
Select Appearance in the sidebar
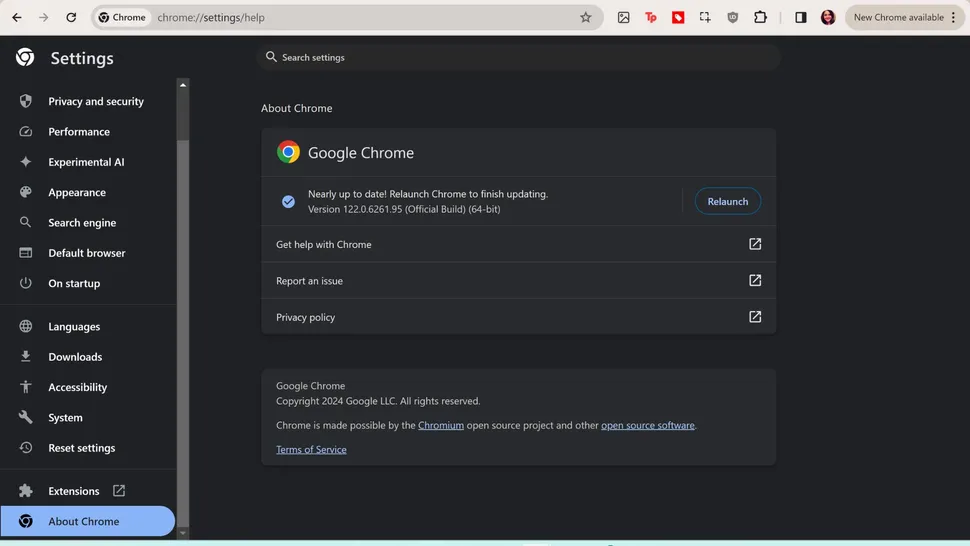click(x=77, y=192)
